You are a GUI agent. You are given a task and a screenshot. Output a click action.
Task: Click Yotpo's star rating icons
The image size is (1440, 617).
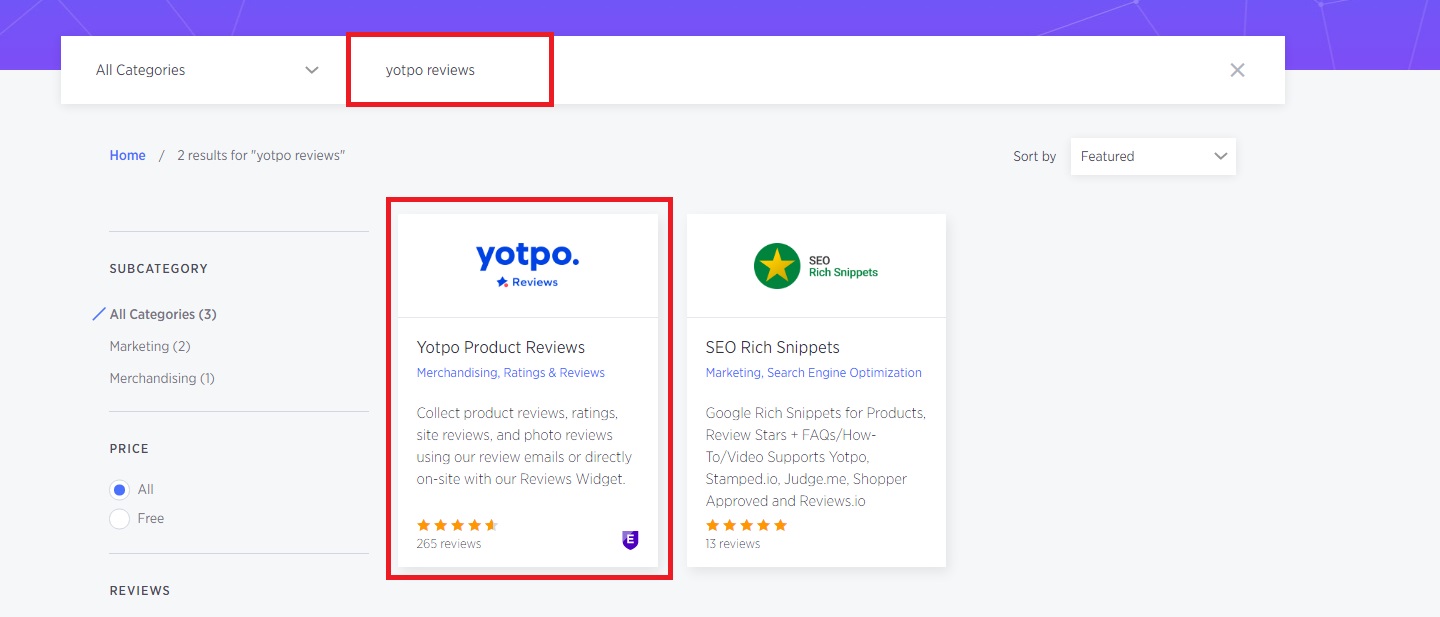click(457, 525)
